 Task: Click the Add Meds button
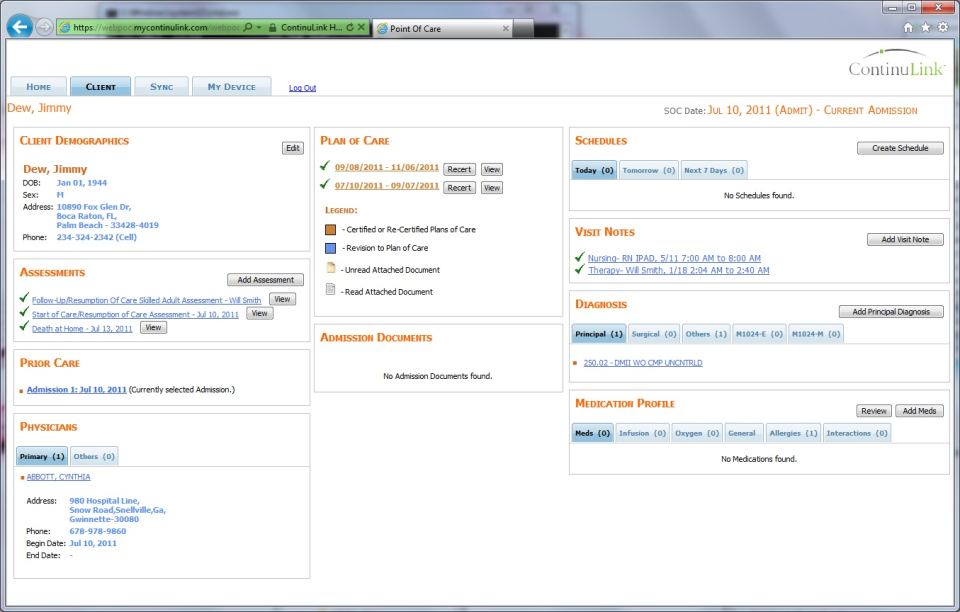click(919, 411)
